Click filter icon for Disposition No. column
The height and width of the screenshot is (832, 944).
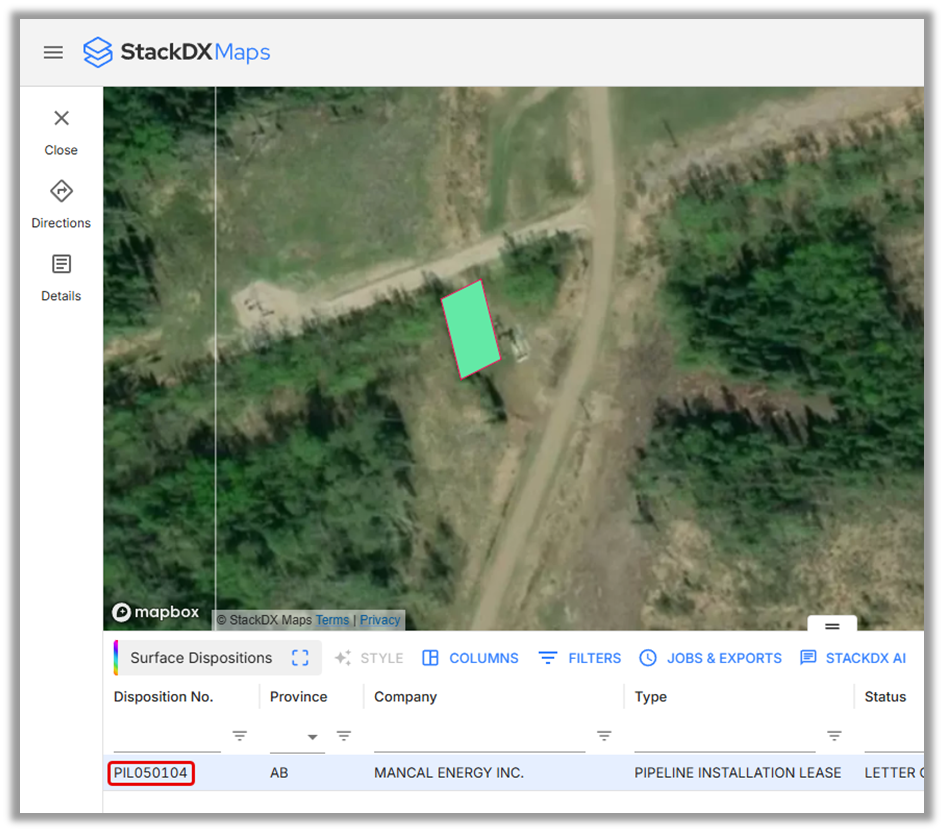point(240,736)
